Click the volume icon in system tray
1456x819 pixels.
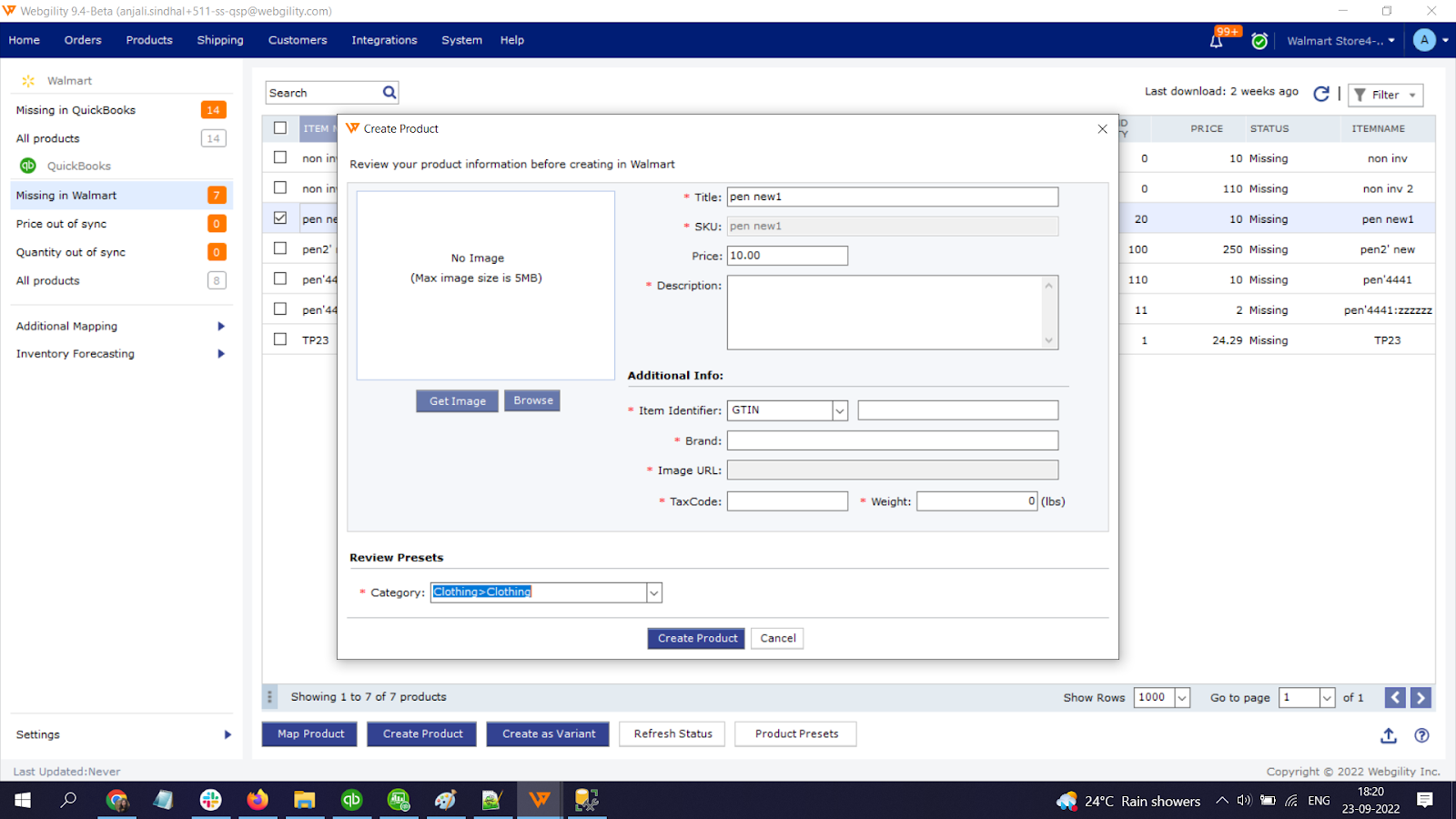1244,801
